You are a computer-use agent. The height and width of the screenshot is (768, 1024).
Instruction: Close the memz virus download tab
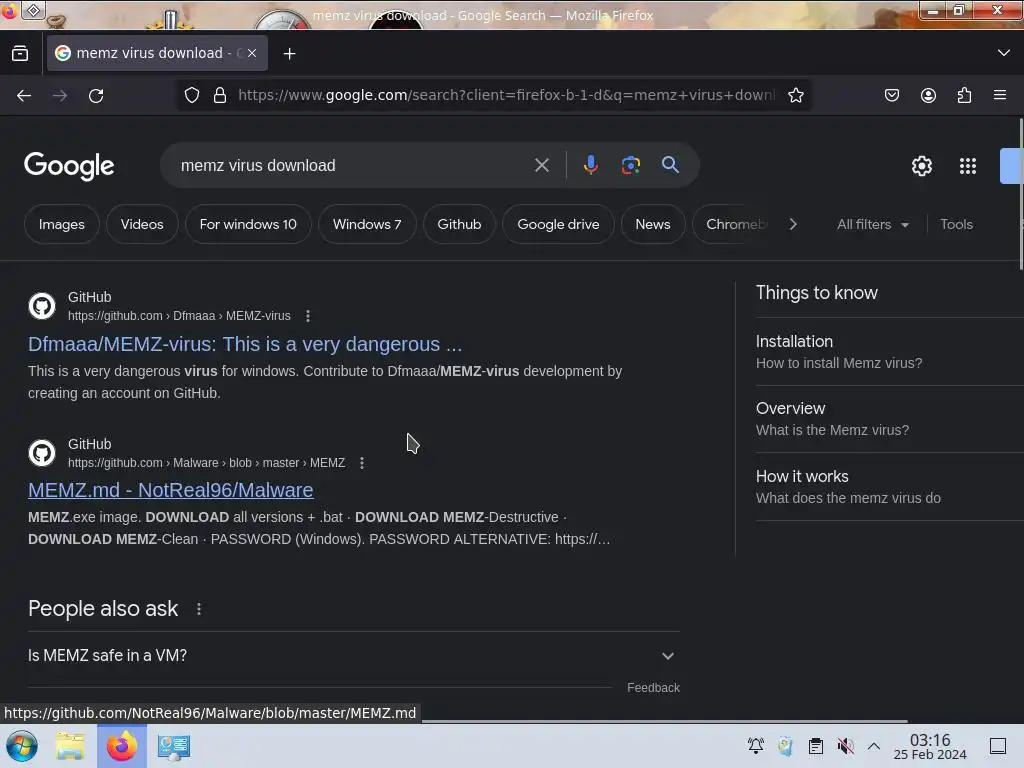252,53
